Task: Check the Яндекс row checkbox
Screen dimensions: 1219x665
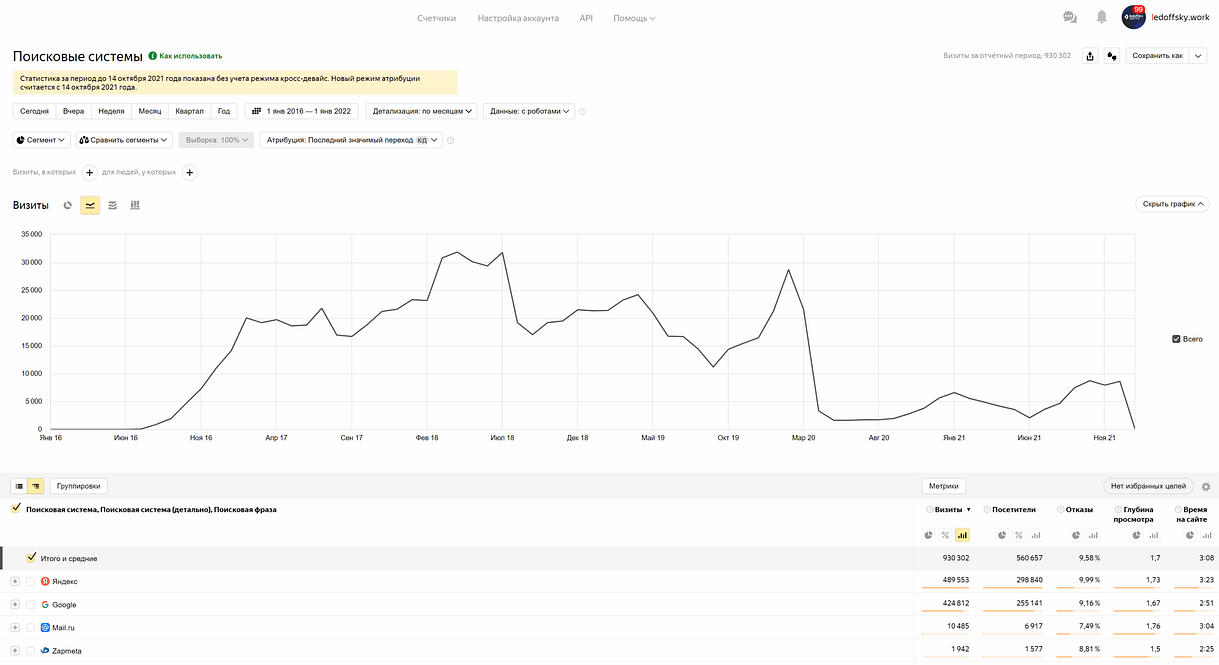Action: (x=30, y=581)
